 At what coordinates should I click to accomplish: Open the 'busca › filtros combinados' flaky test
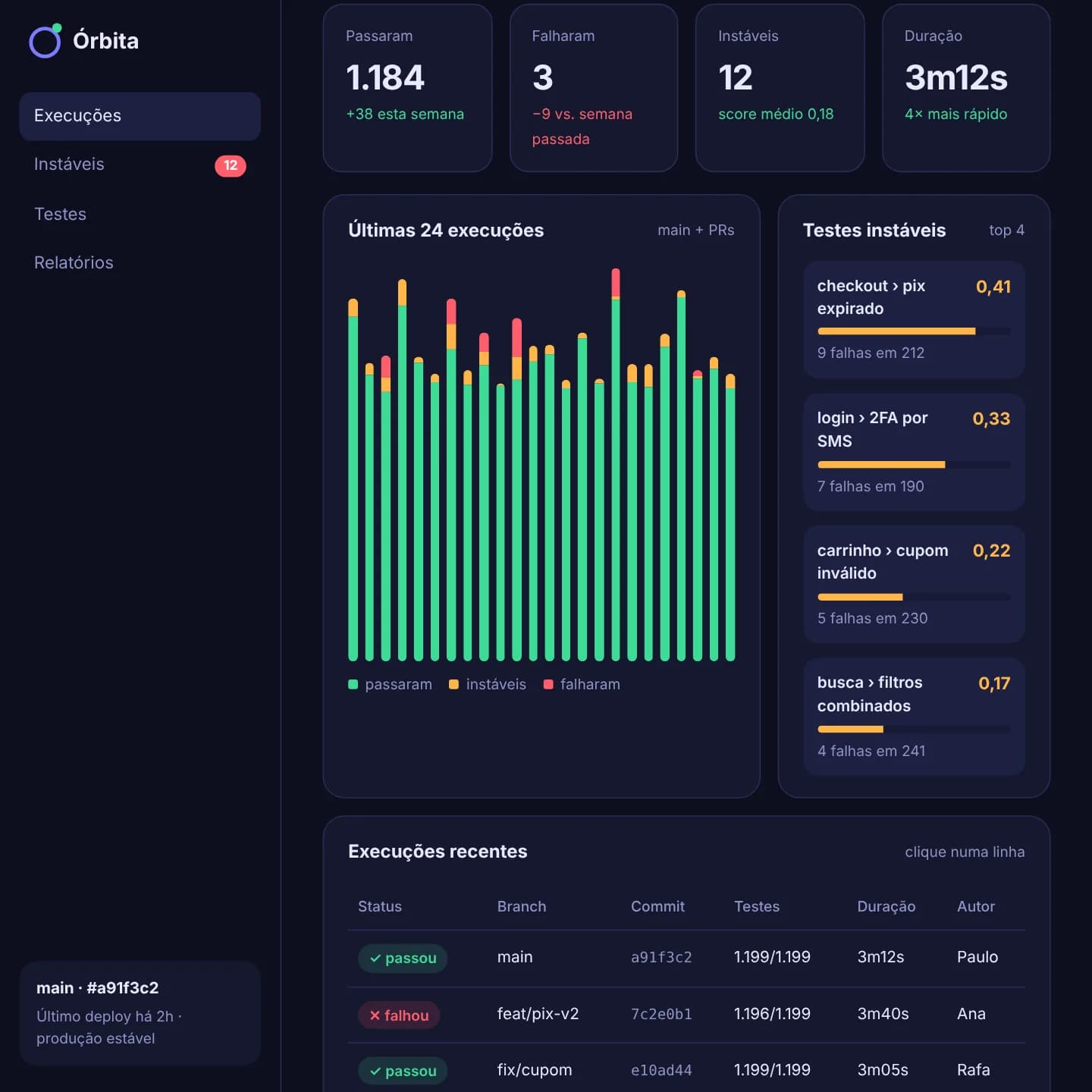pyautogui.click(x=915, y=717)
